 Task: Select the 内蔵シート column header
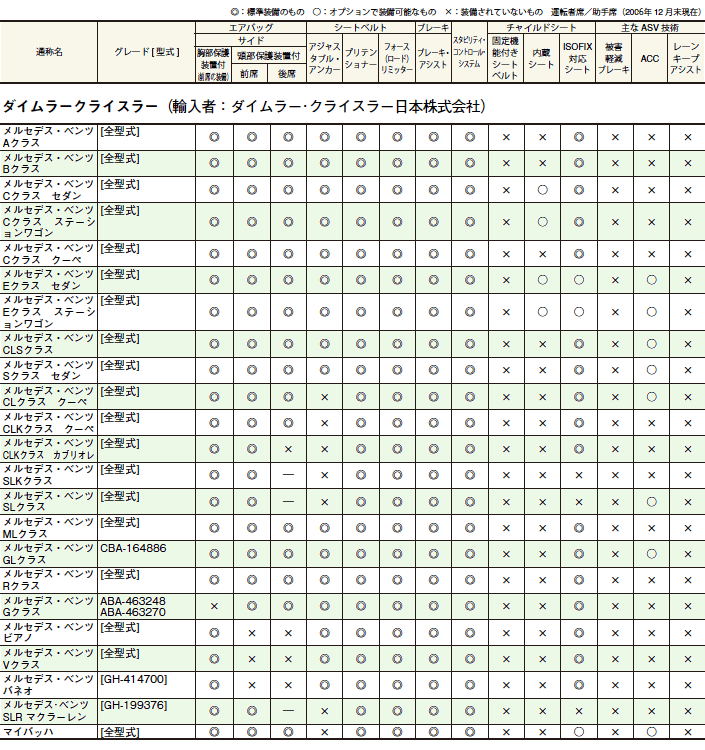tap(541, 58)
